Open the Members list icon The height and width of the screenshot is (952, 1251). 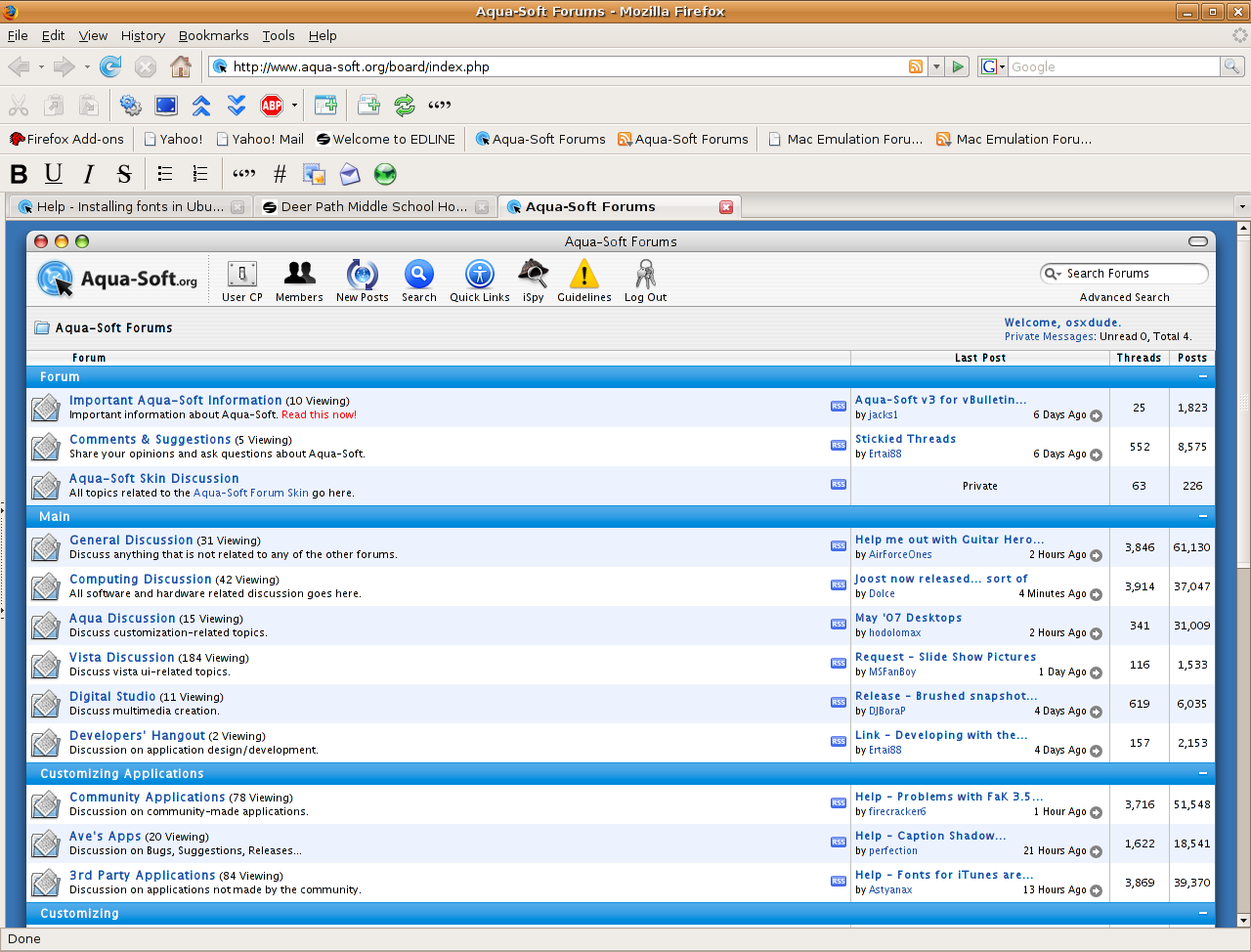(299, 281)
